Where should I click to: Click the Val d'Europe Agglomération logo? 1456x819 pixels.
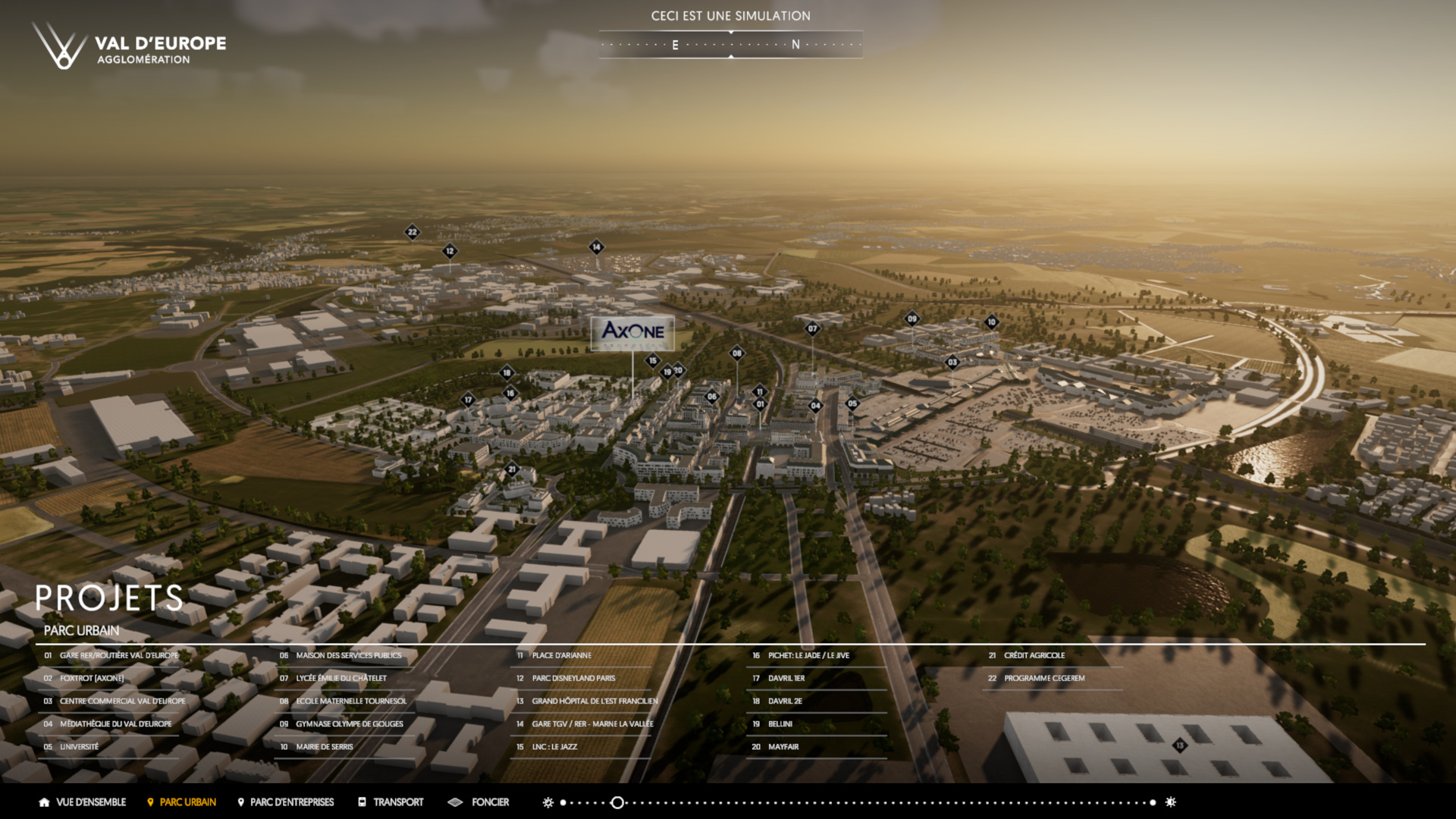click(x=129, y=47)
